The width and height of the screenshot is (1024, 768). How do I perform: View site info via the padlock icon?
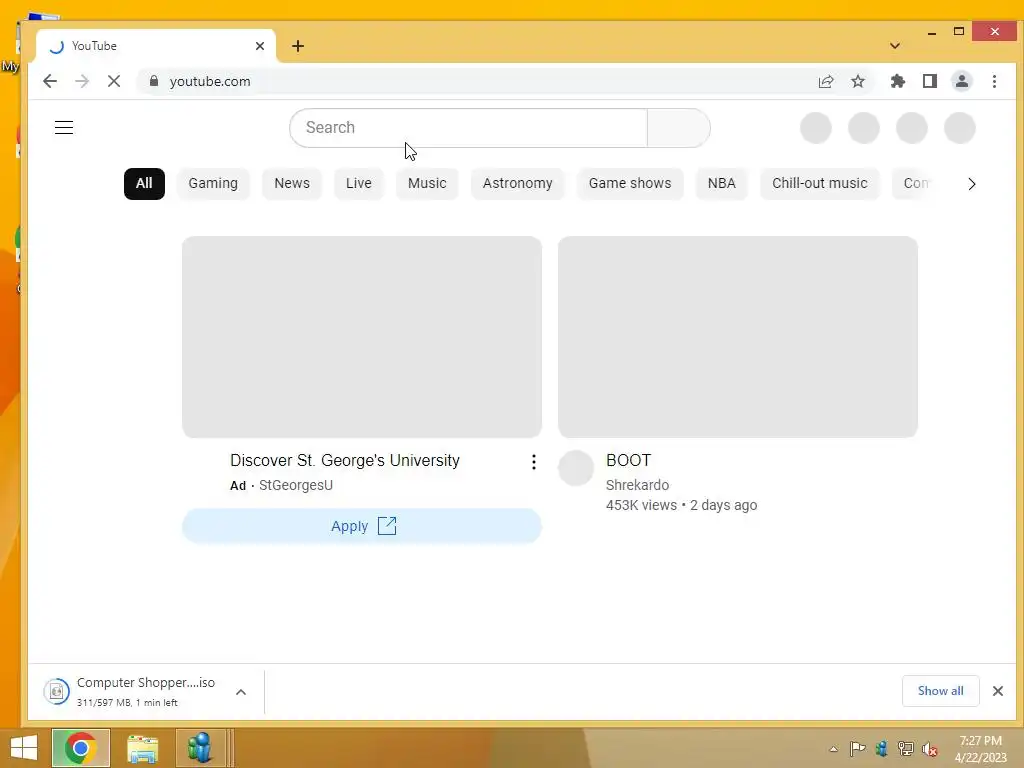[x=153, y=81]
